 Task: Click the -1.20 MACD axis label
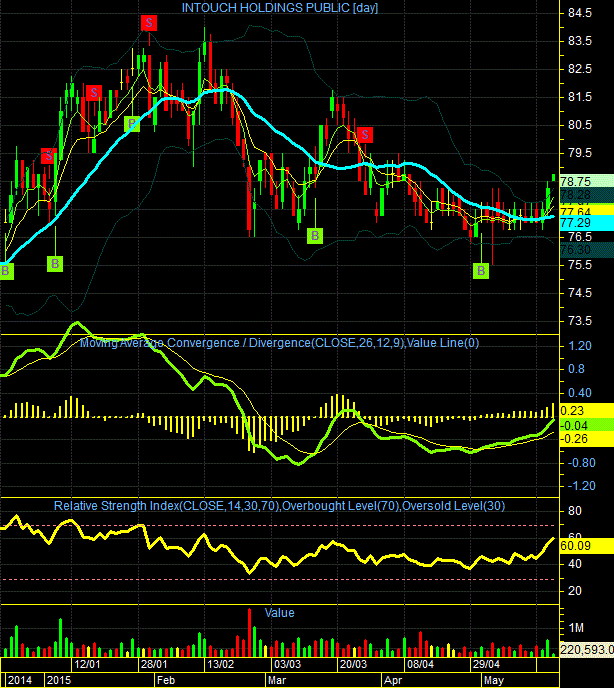point(580,486)
